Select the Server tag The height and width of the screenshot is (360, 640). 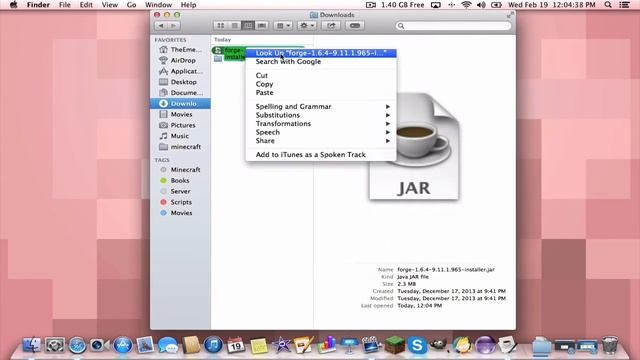click(180, 191)
